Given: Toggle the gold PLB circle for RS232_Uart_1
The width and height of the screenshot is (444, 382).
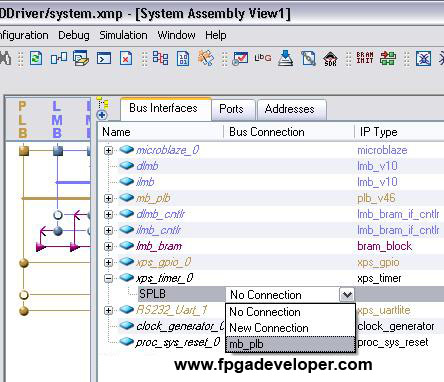Looking at the screenshot, I should coord(24,311).
